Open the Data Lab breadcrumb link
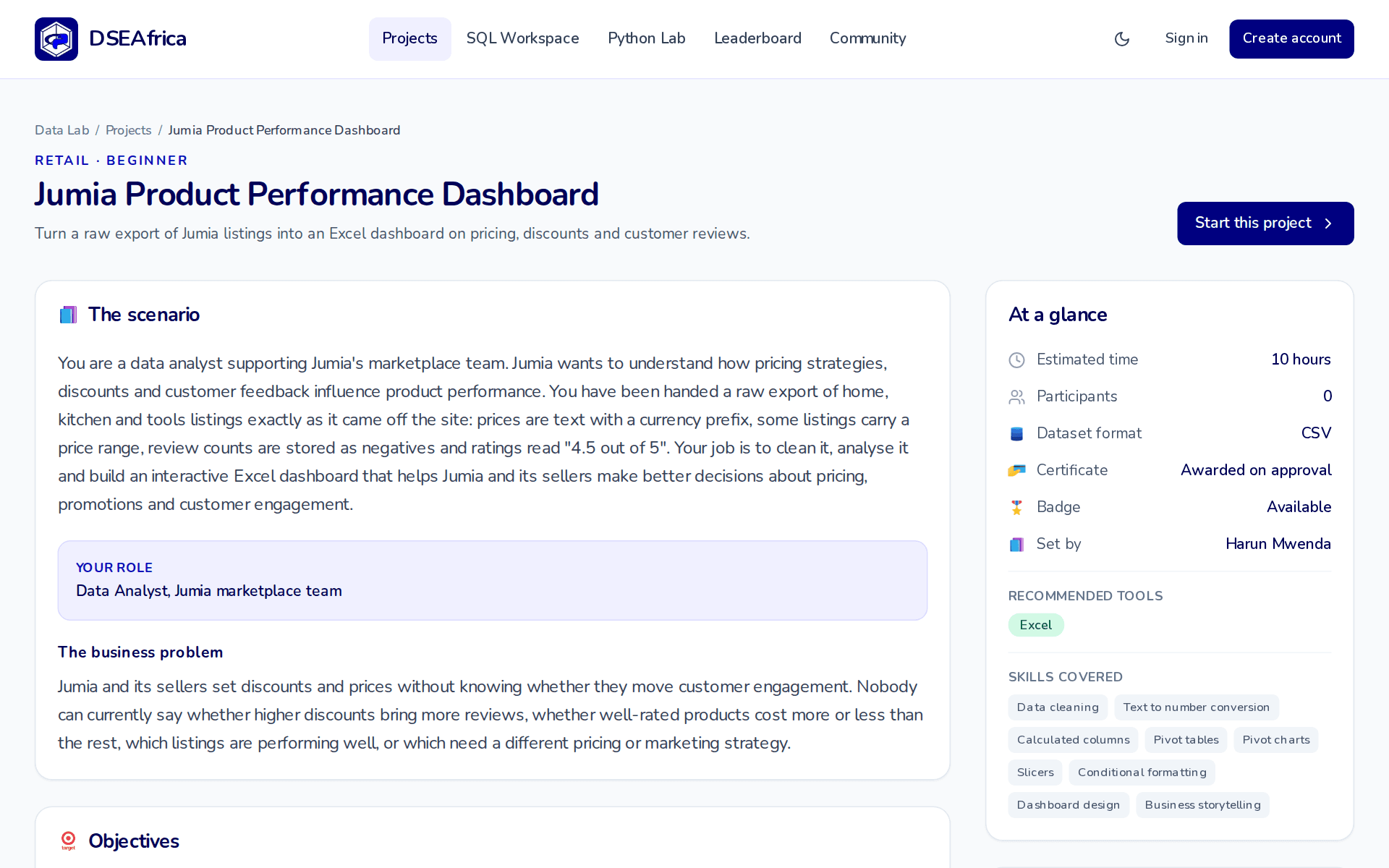This screenshot has width=1389, height=868. 62,130
